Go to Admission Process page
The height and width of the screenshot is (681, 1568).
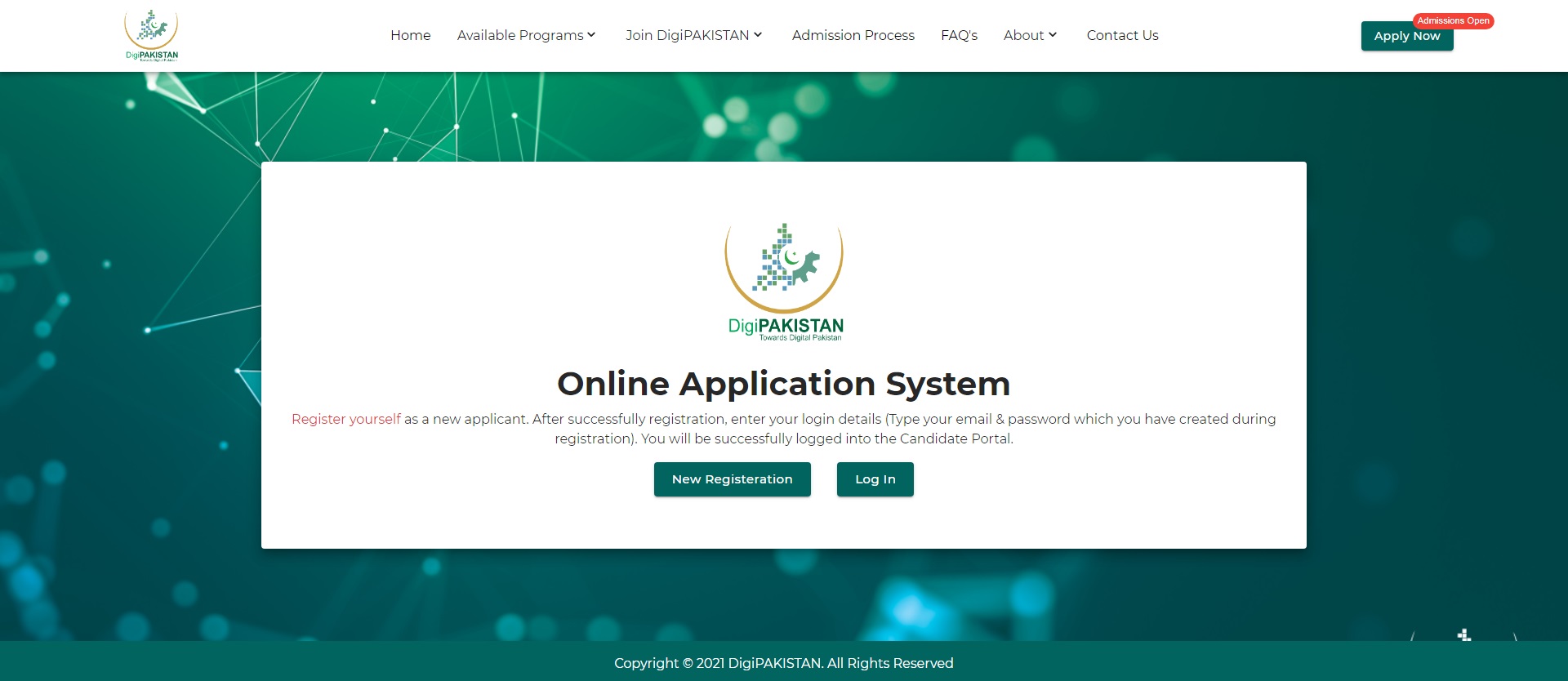tap(853, 35)
